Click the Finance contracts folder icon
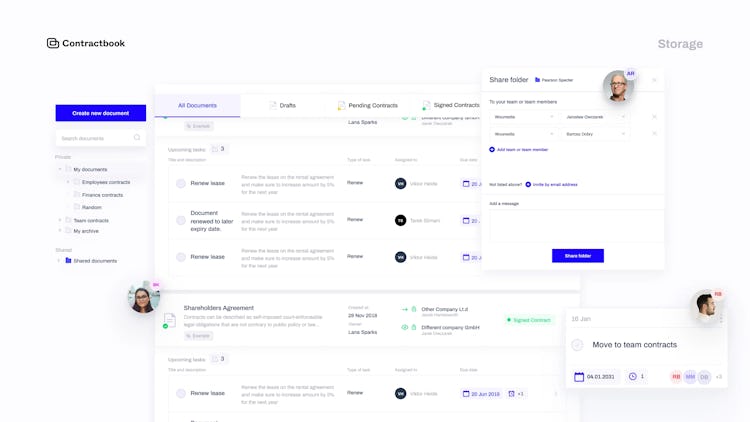 click(x=77, y=194)
